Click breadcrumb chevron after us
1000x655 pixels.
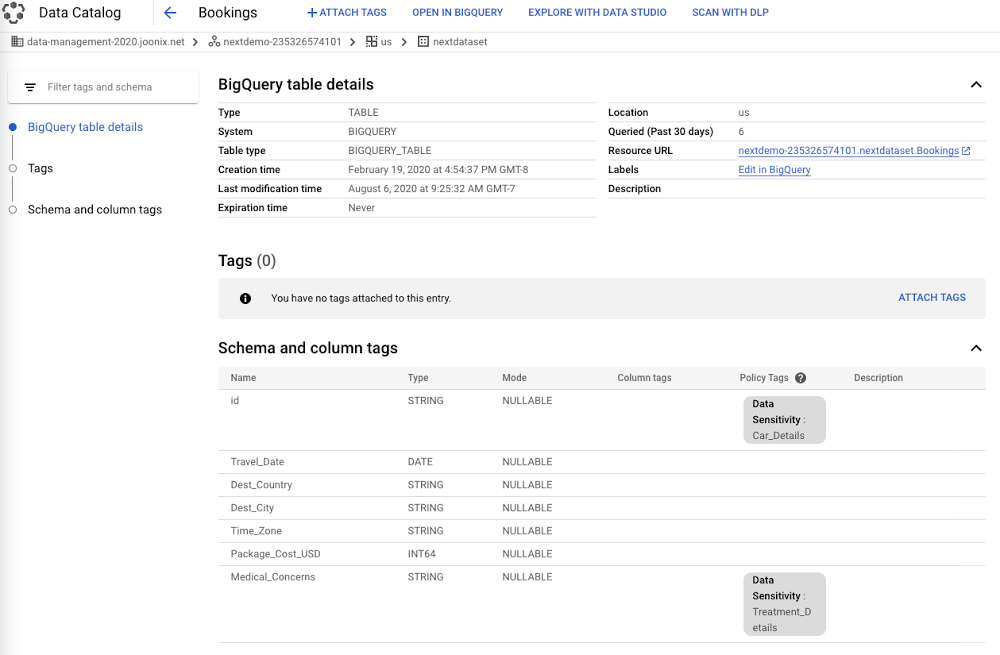click(404, 41)
